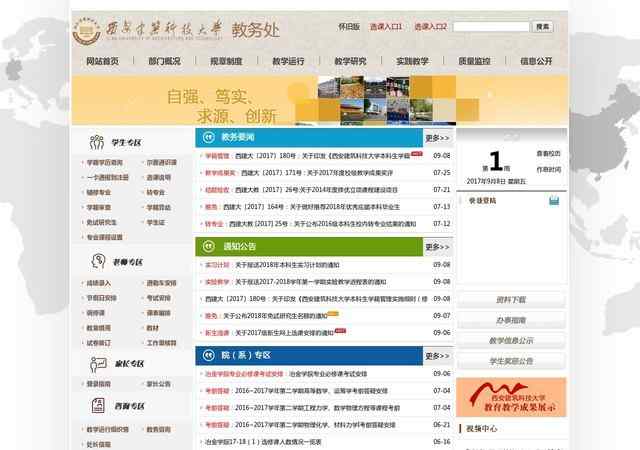Click the 老师专区 head icon

coord(98,261)
